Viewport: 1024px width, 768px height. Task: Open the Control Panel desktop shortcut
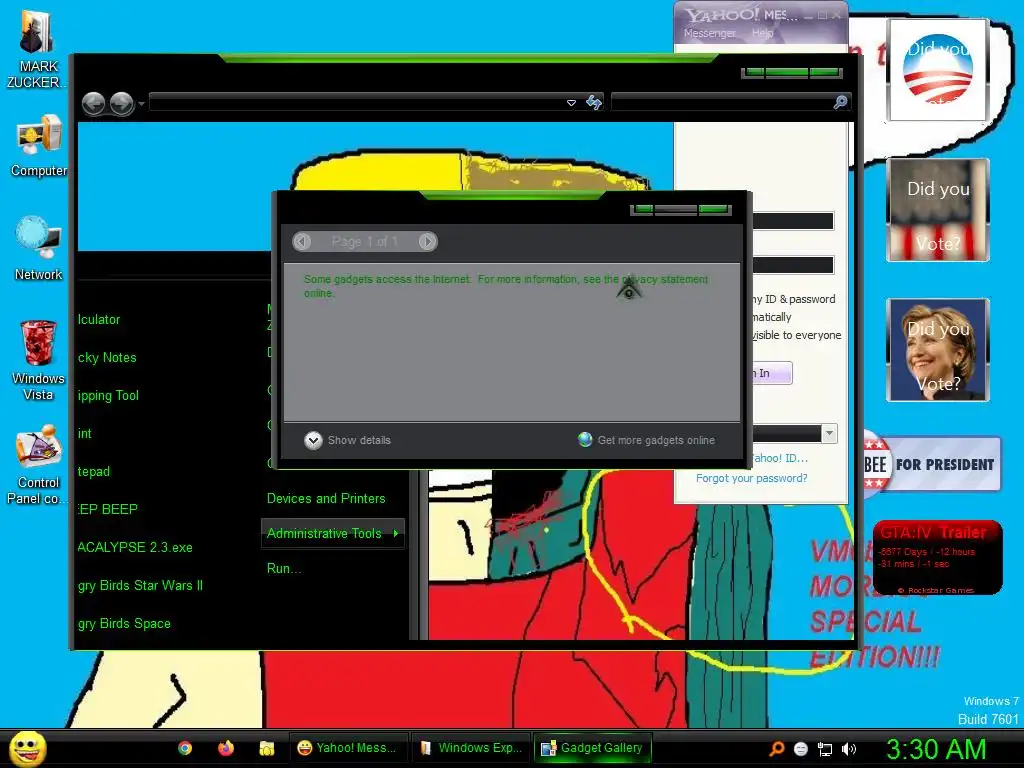coord(38,465)
